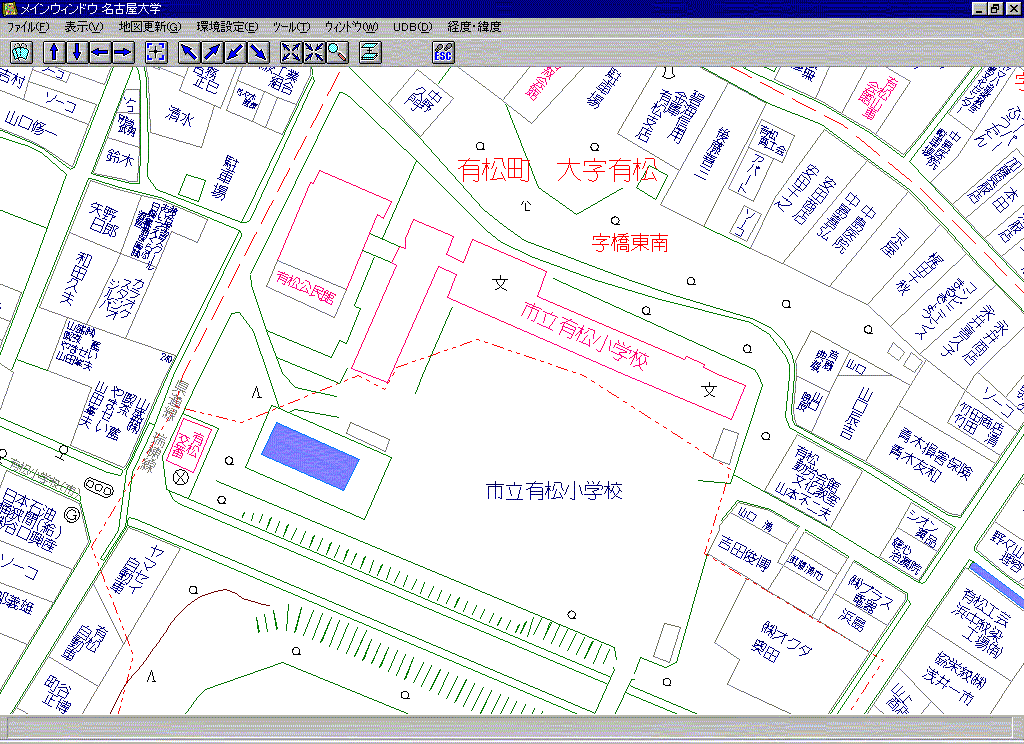Click the map book icon in toolbar
1024x744 pixels.
click(22, 53)
